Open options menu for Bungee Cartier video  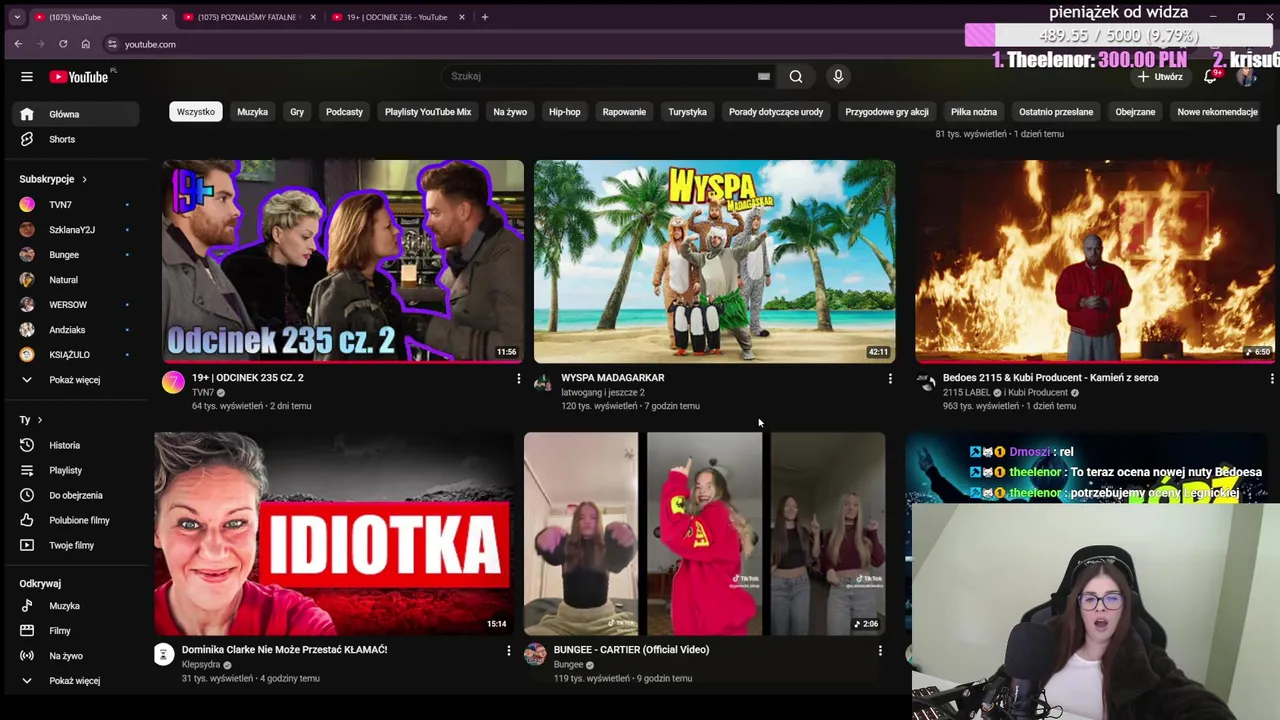(880, 651)
